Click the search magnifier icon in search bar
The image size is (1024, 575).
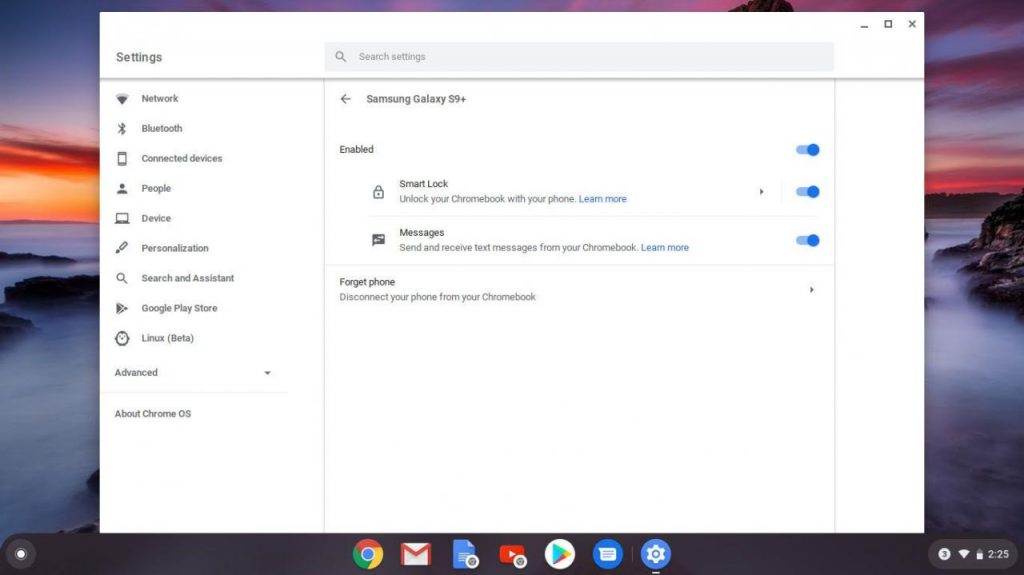tap(340, 57)
